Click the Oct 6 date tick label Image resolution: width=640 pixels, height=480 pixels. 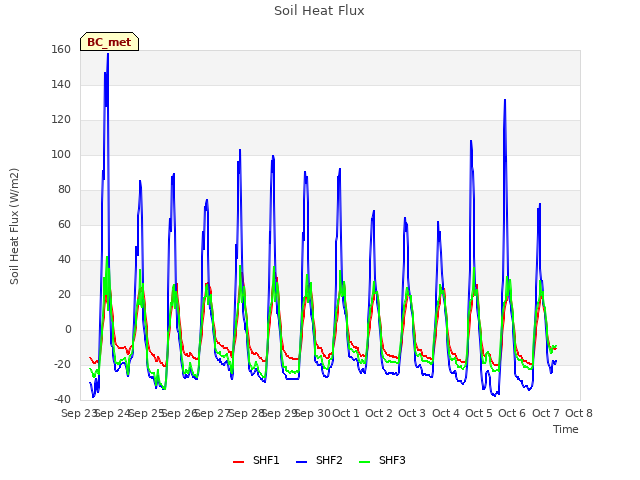[512, 413]
